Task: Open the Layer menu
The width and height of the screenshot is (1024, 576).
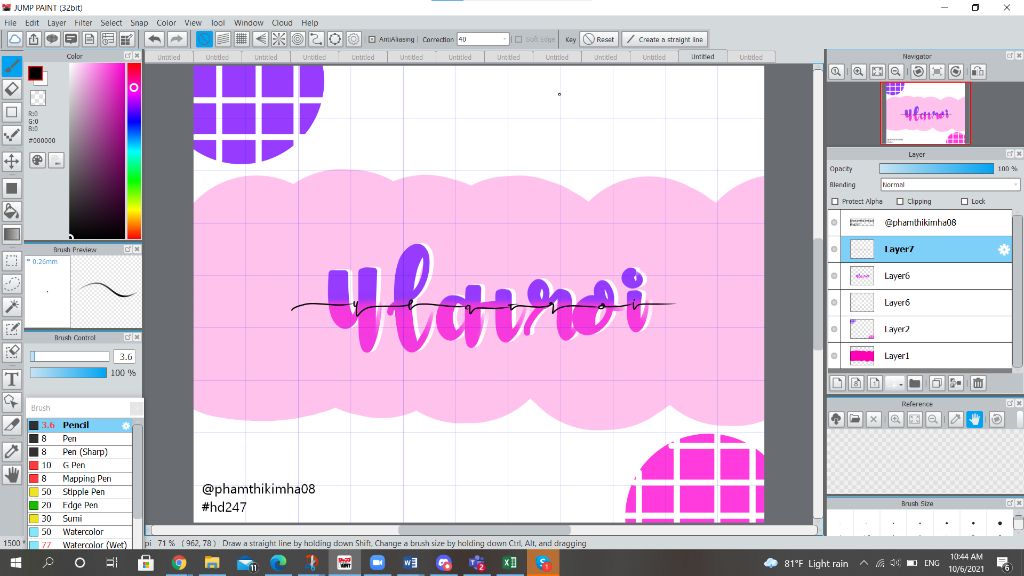Action: coord(57,22)
